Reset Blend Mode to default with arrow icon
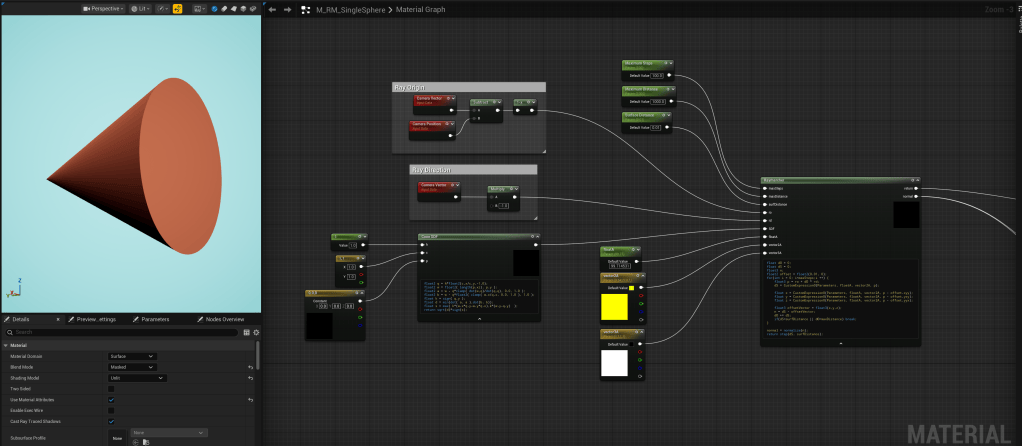Screen dimensions: 1022x446 tap(250, 367)
